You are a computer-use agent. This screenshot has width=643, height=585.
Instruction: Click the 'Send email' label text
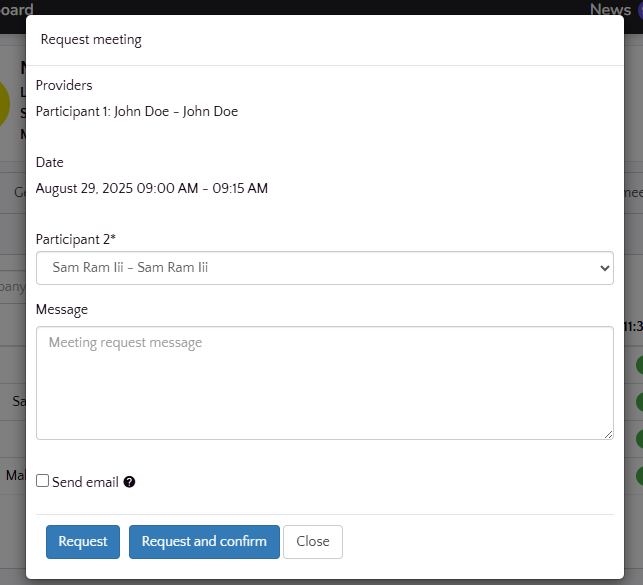point(85,482)
